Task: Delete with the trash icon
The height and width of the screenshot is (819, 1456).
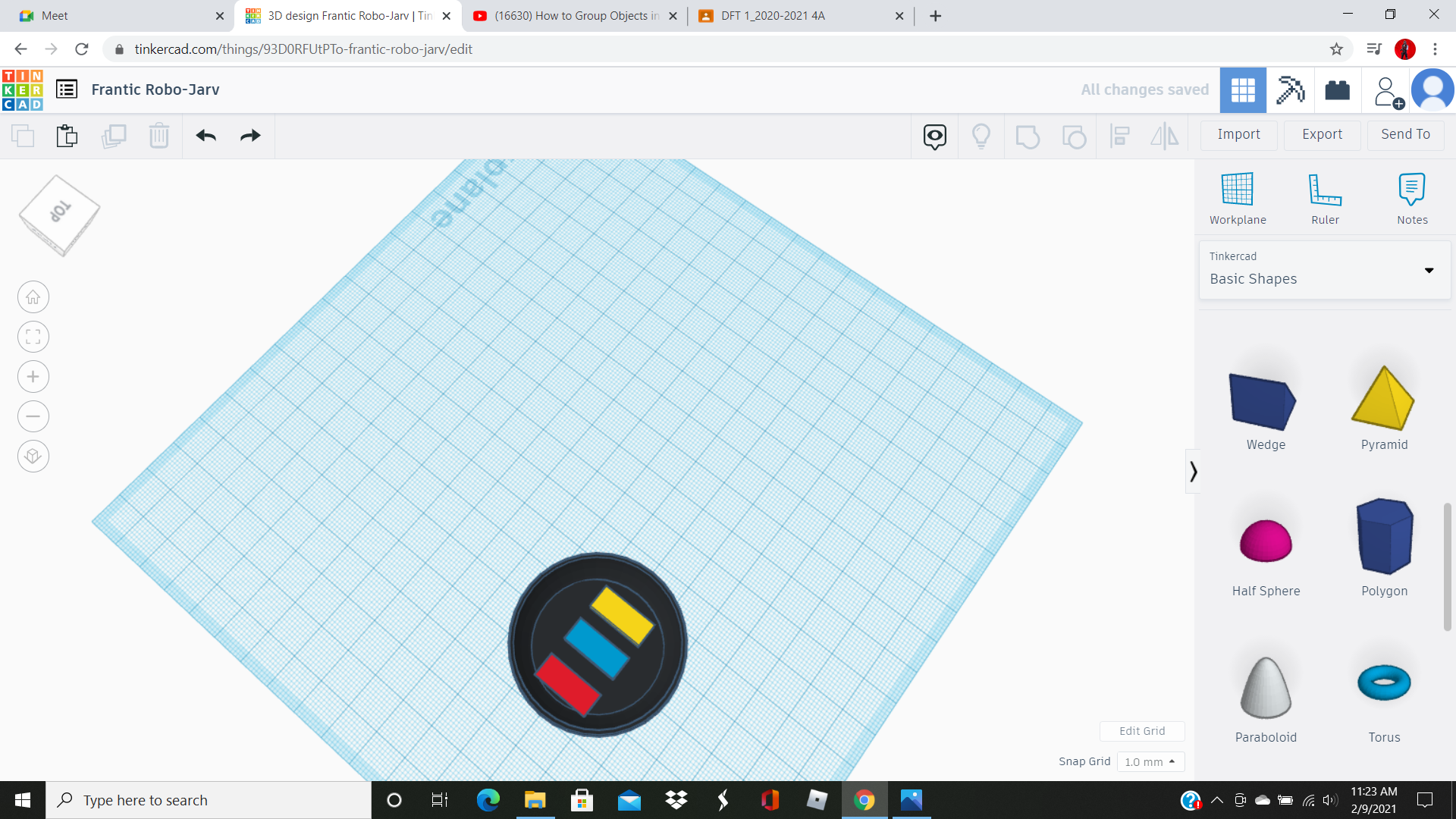Action: [158, 136]
